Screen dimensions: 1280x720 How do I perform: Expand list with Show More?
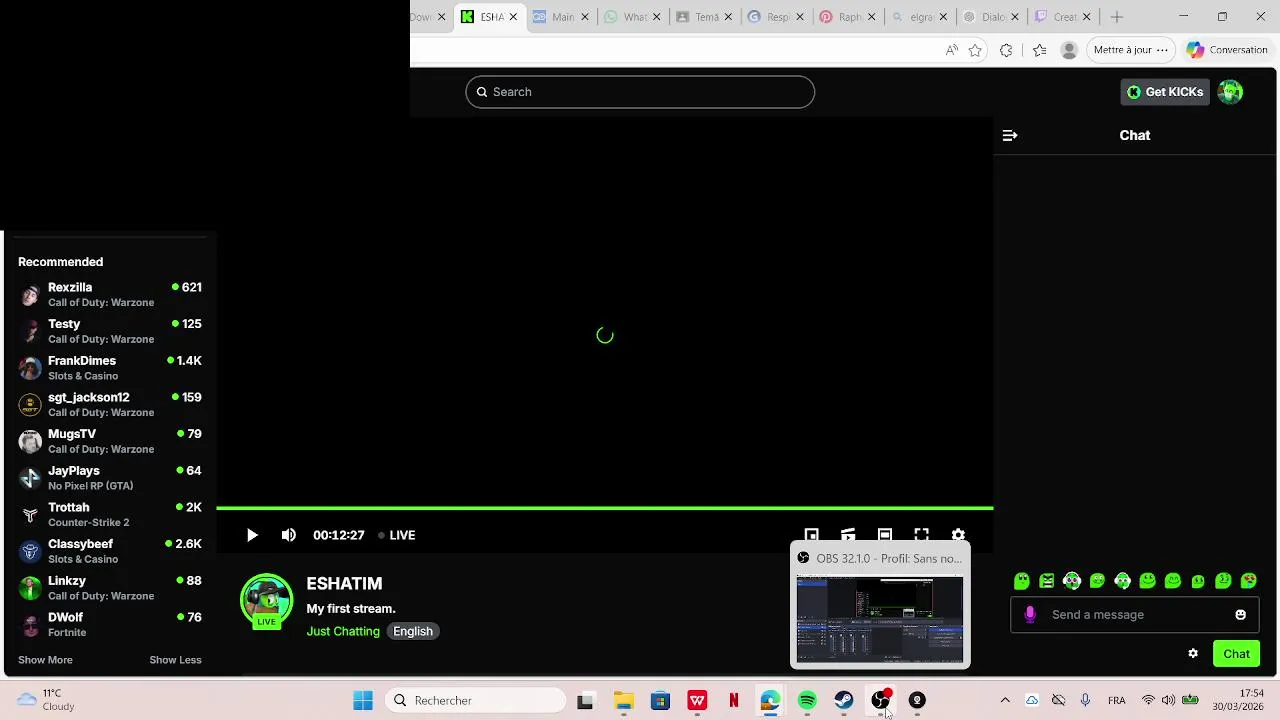(x=45, y=660)
